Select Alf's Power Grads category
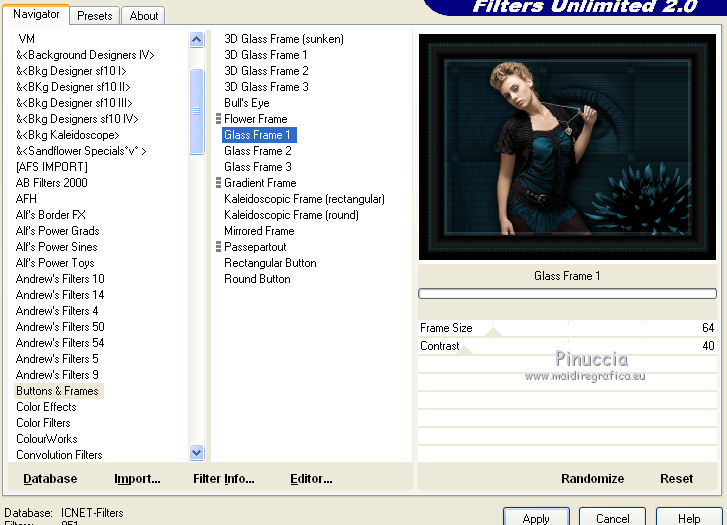The height and width of the screenshot is (525, 727). point(57,231)
